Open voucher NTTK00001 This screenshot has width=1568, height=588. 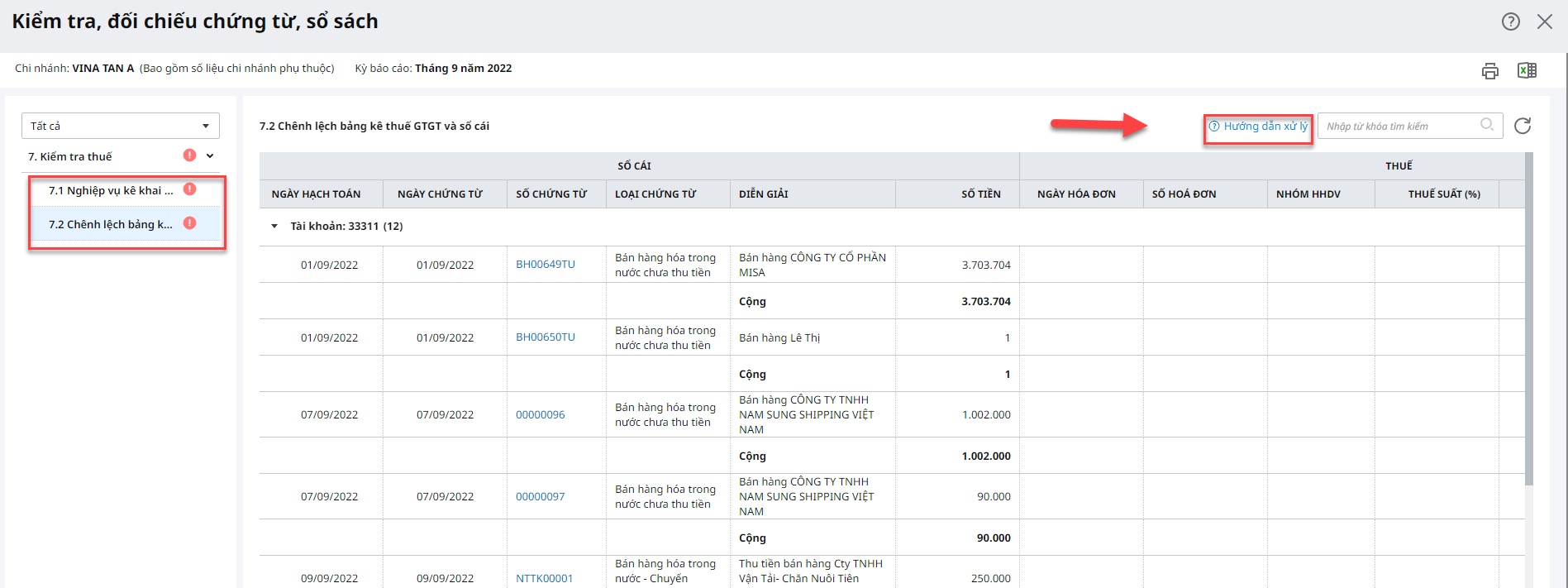(x=545, y=579)
